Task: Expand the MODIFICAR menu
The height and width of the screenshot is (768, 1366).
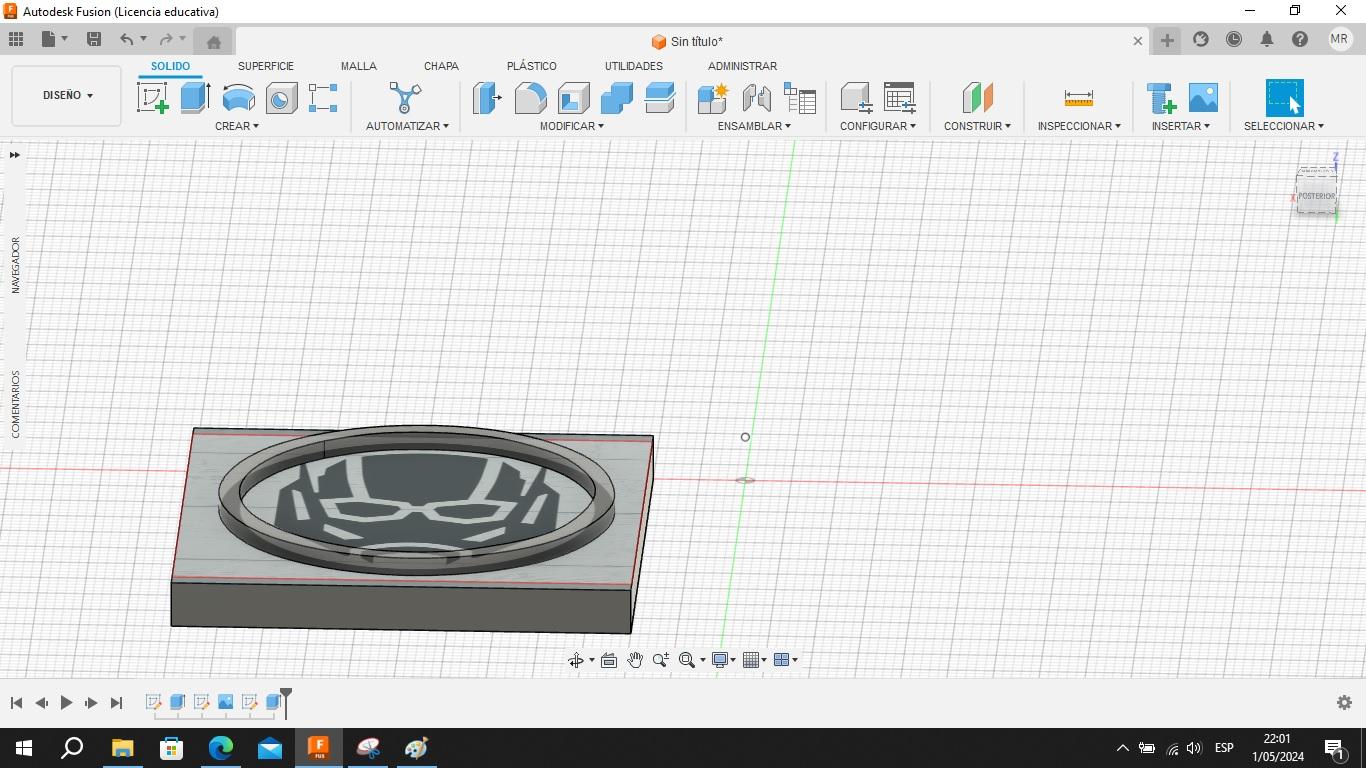Action: [x=572, y=126]
